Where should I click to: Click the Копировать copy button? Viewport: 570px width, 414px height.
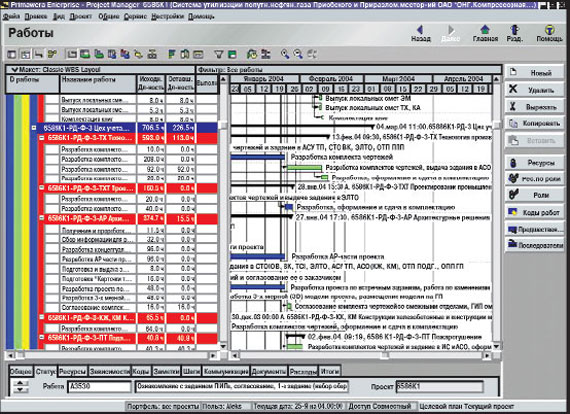tap(534, 124)
